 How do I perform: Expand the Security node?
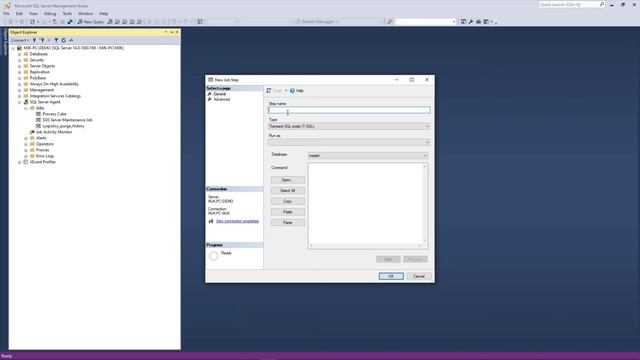(20, 60)
